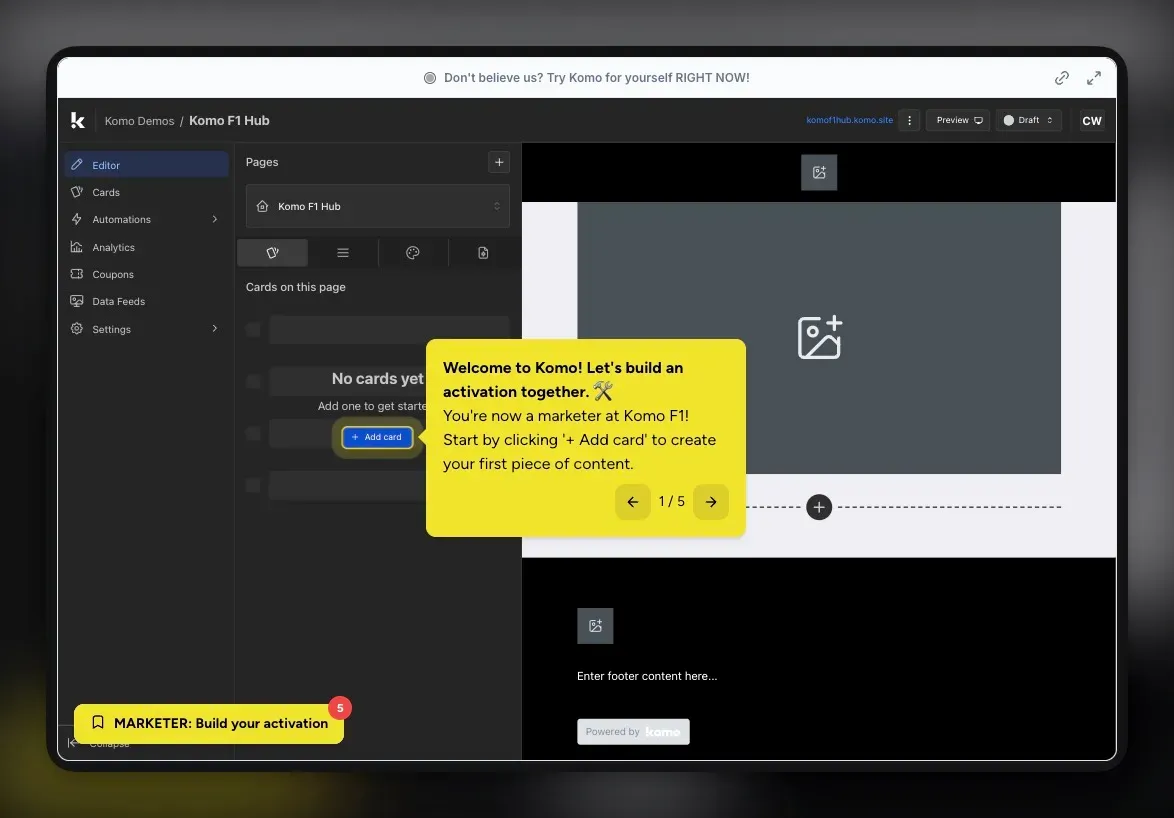Go to previous tour step arrow
This screenshot has height=818, width=1174.
632,502
